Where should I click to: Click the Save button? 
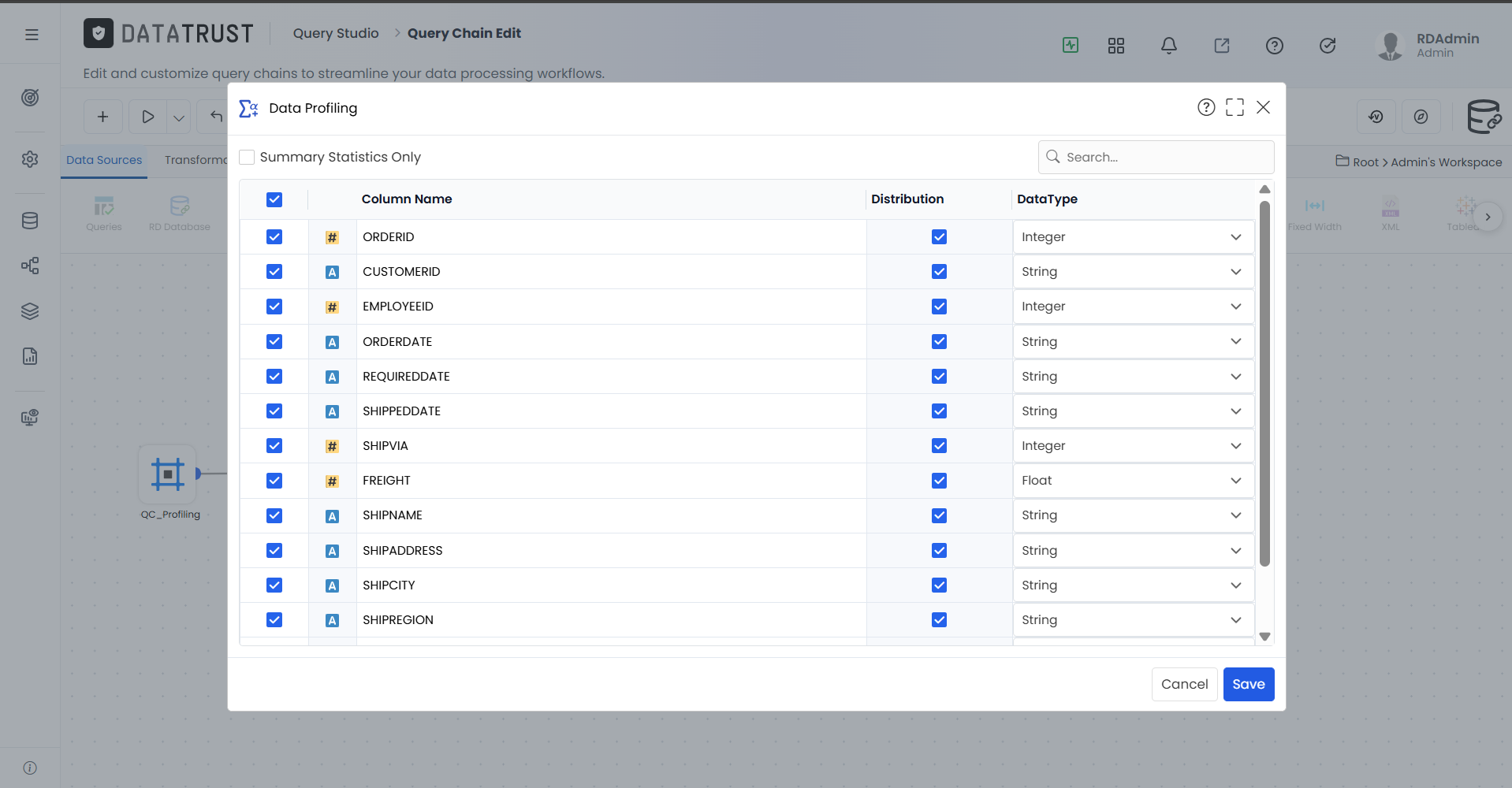coord(1249,684)
